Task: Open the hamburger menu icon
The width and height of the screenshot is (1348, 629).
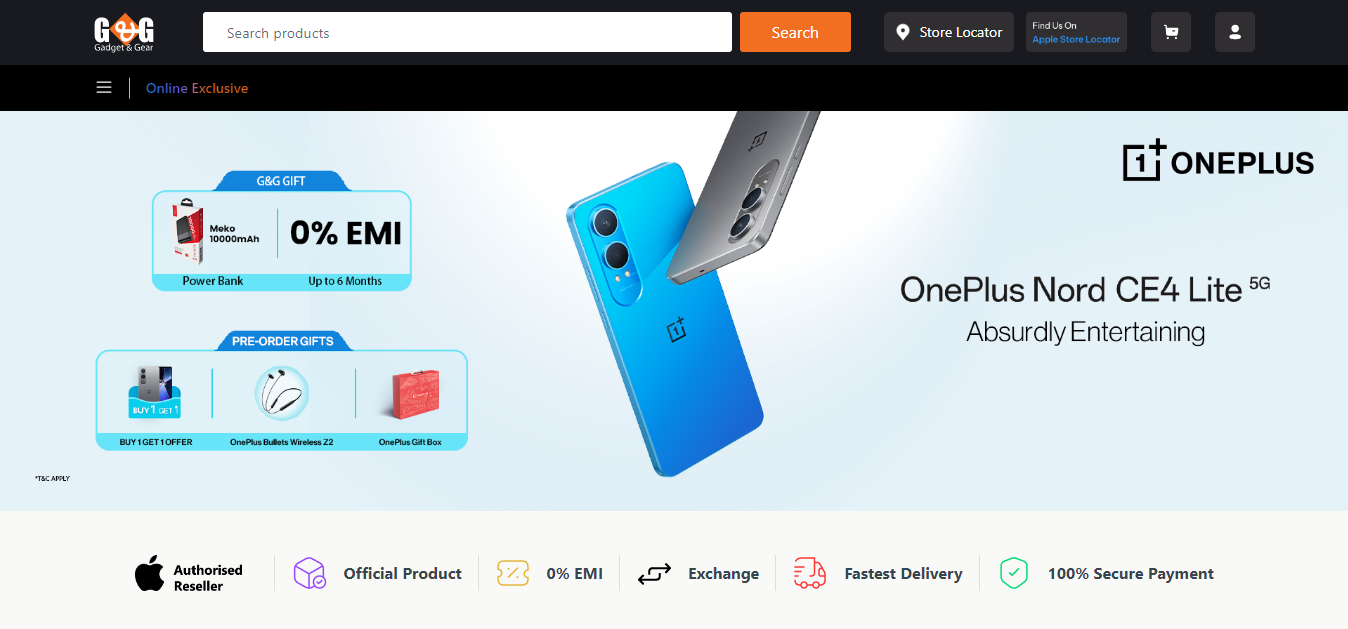Action: pyautogui.click(x=104, y=88)
